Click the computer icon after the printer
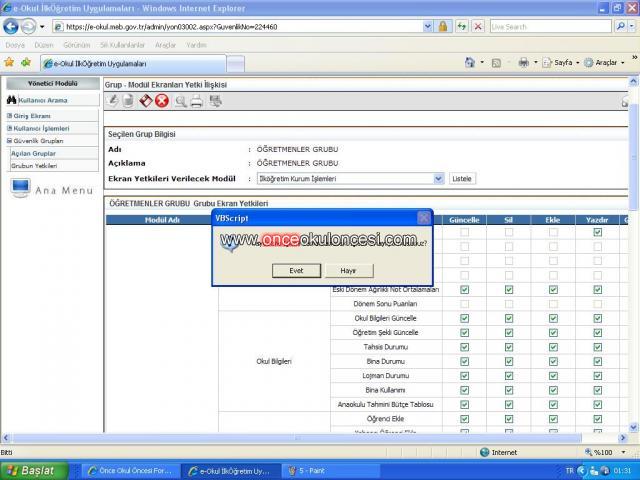The width and height of the screenshot is (640, 480). (x=216, y=101)
